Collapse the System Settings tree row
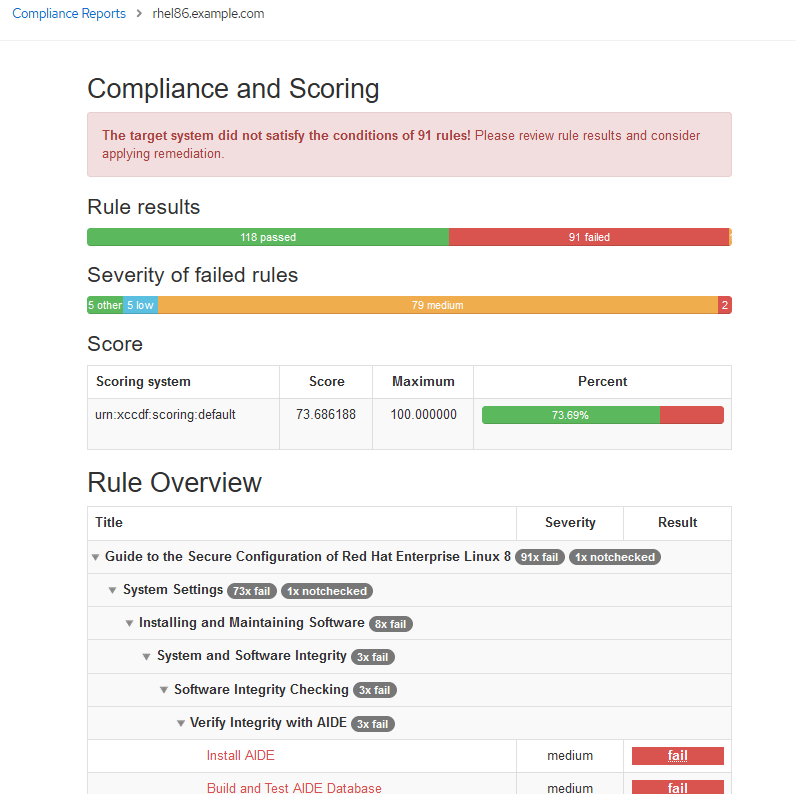The image size is (796, 798). (113, 591)
